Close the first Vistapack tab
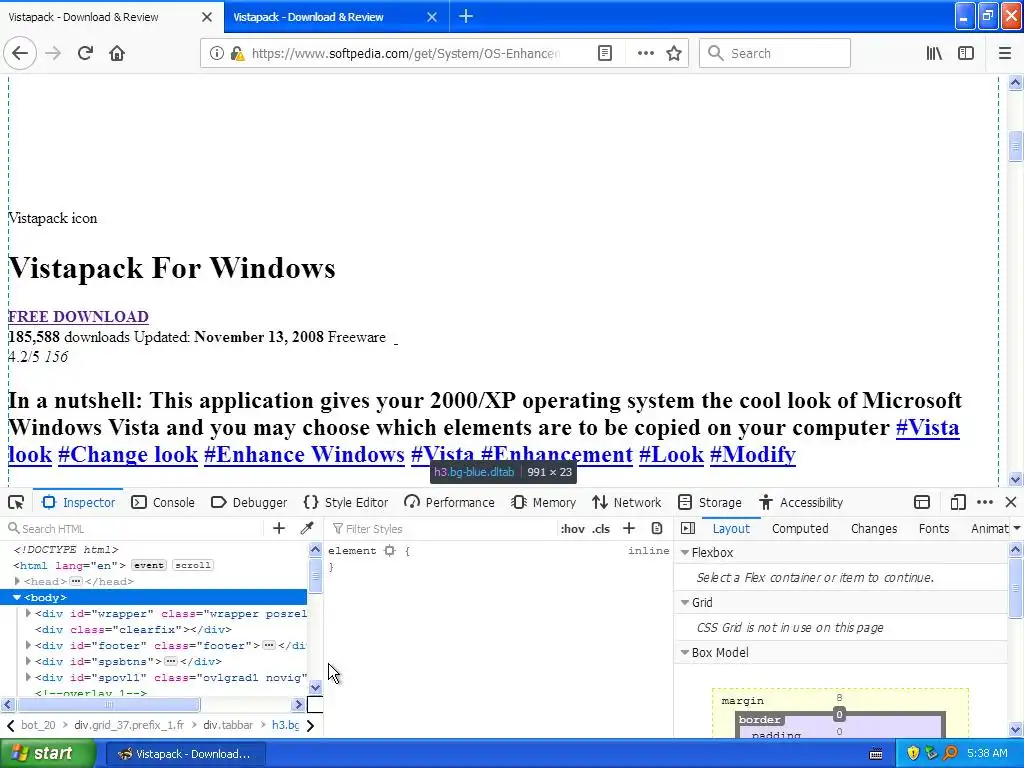 click(x=206, y=17)
